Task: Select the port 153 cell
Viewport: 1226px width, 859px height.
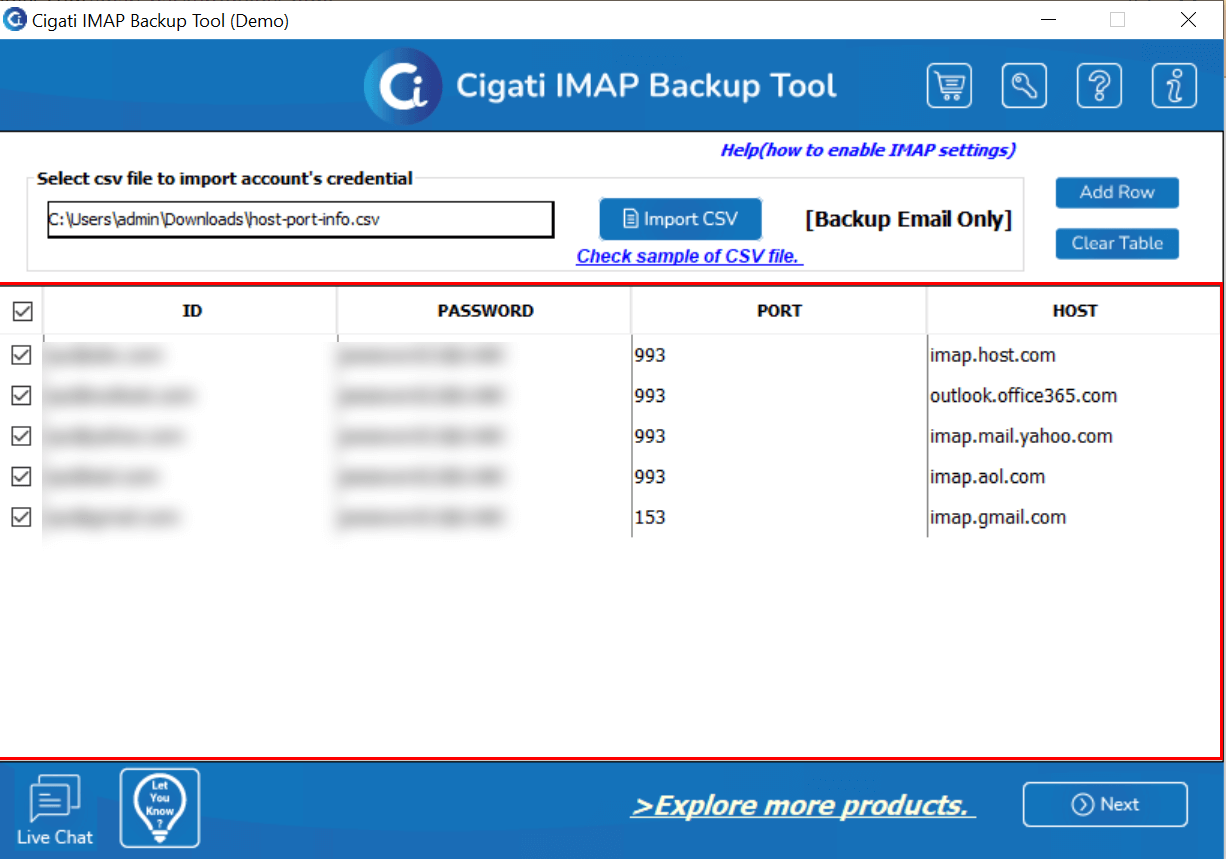Action: (x=779, y=517)
